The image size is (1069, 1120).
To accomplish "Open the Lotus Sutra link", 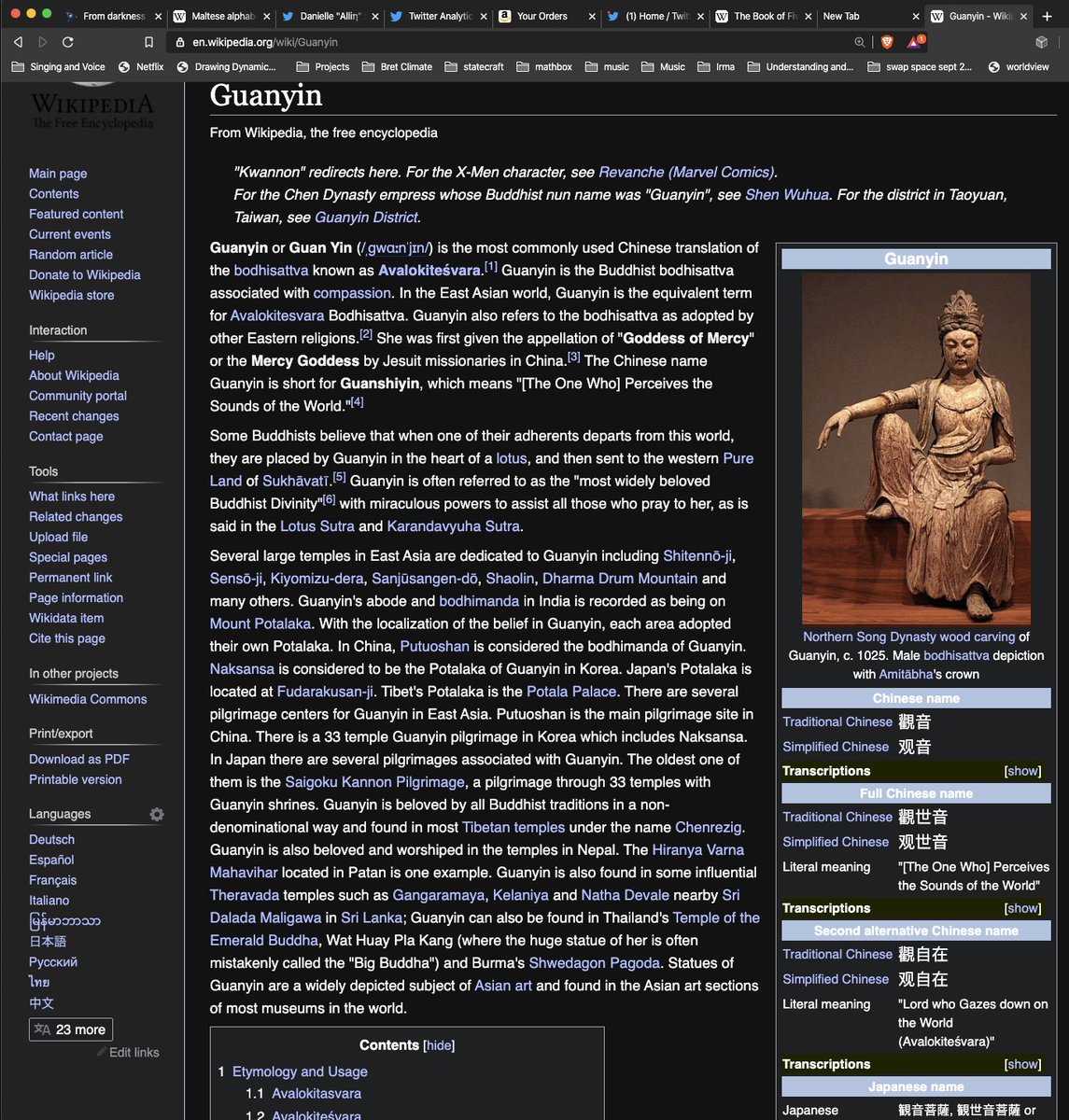I will coord(317,526).
